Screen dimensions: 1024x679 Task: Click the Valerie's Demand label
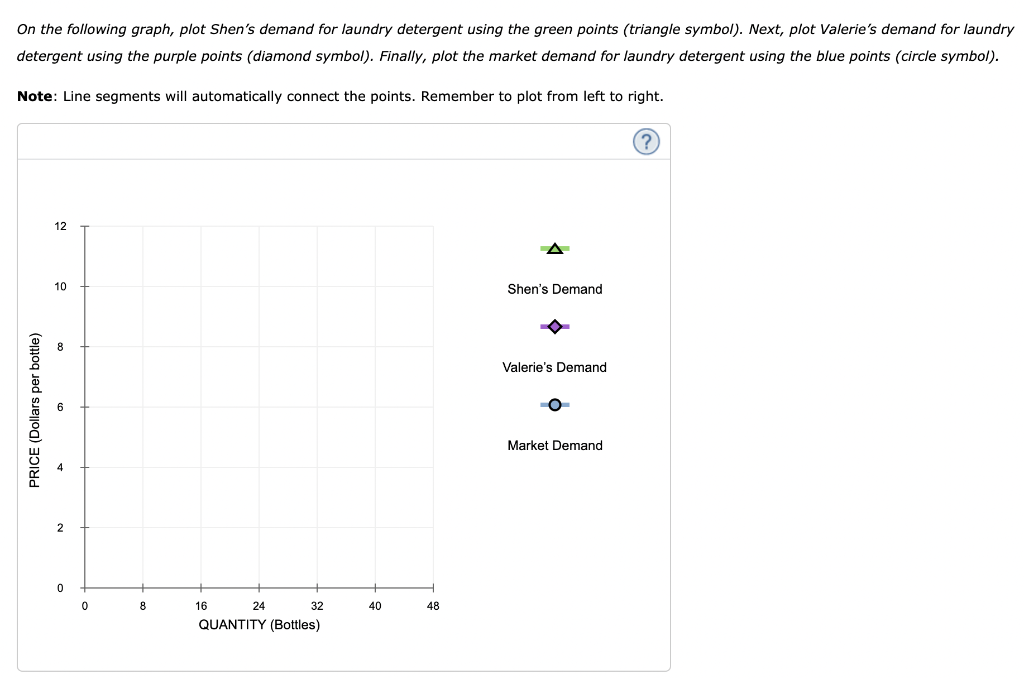pos(554,367)
